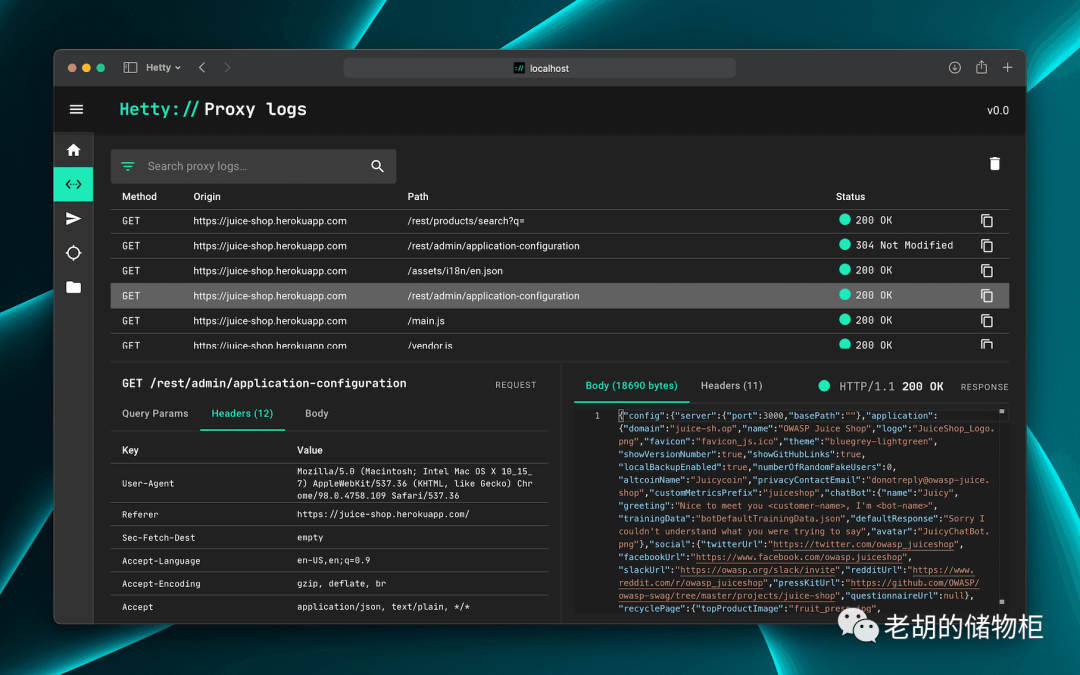Go forward with the browser forward arrow
The width and height of the screenshot is (1080, 675).
(x=227, y=68)
